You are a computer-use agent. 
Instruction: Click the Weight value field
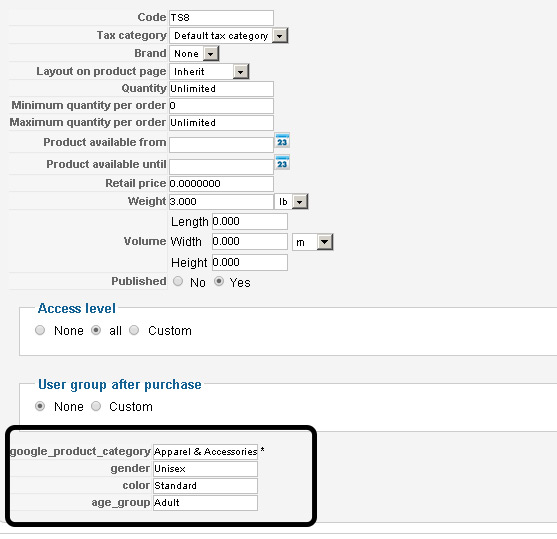point(221,201)
